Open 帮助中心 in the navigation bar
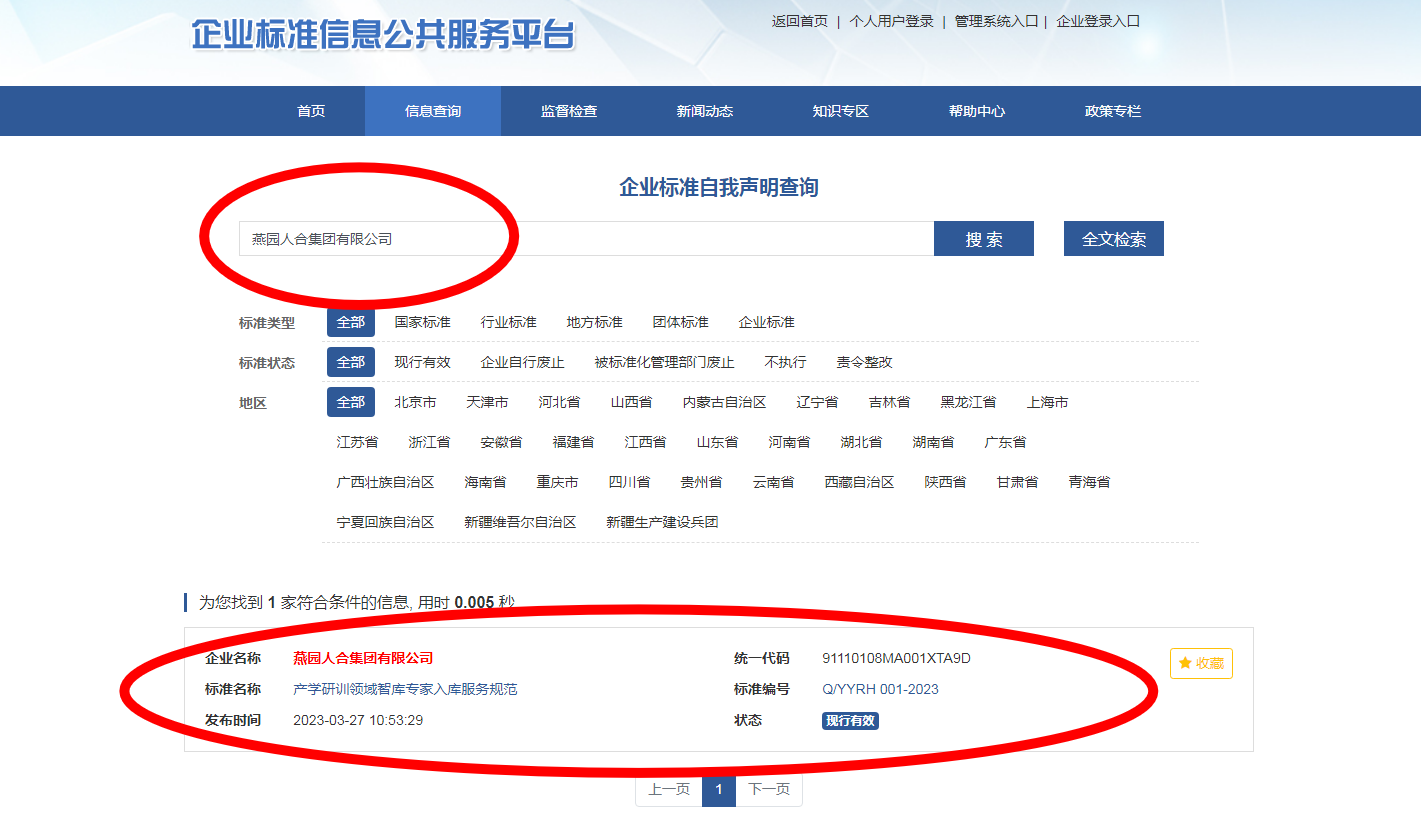Image resolution: width=1421 pixels, height=827 pixels. pos(977,111)
